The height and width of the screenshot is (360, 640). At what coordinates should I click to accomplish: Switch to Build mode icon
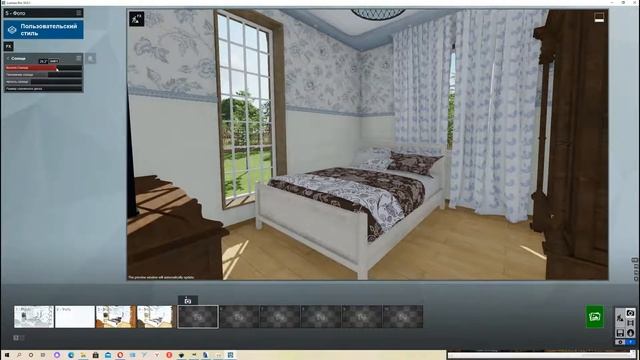pos(620,318)
